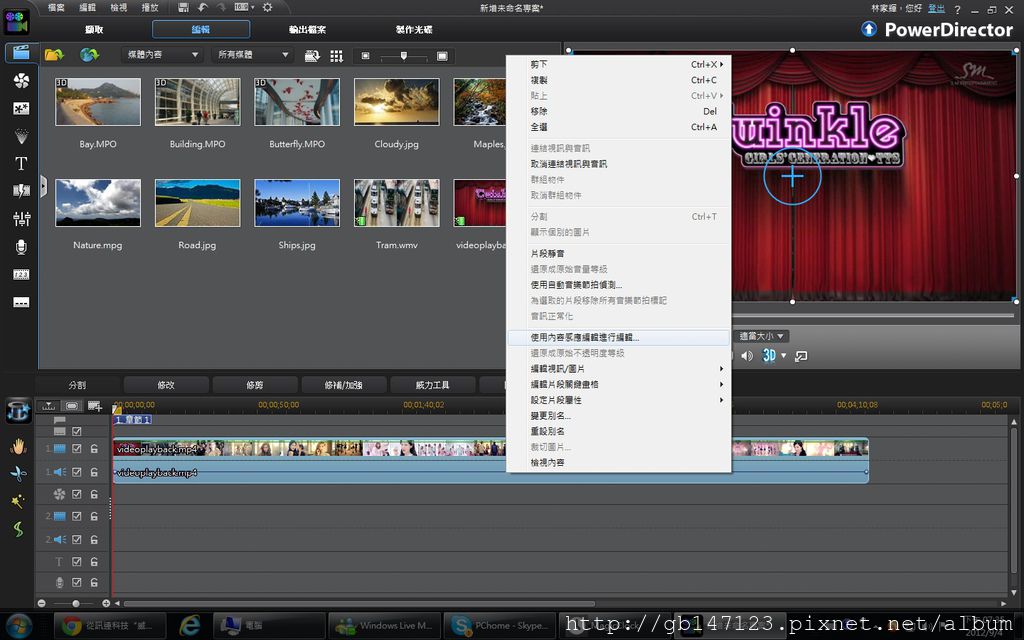Click the Magic Movie Wizard hat icon
The width and height of the screenshot is (1024, 640).
coord(18,411)
